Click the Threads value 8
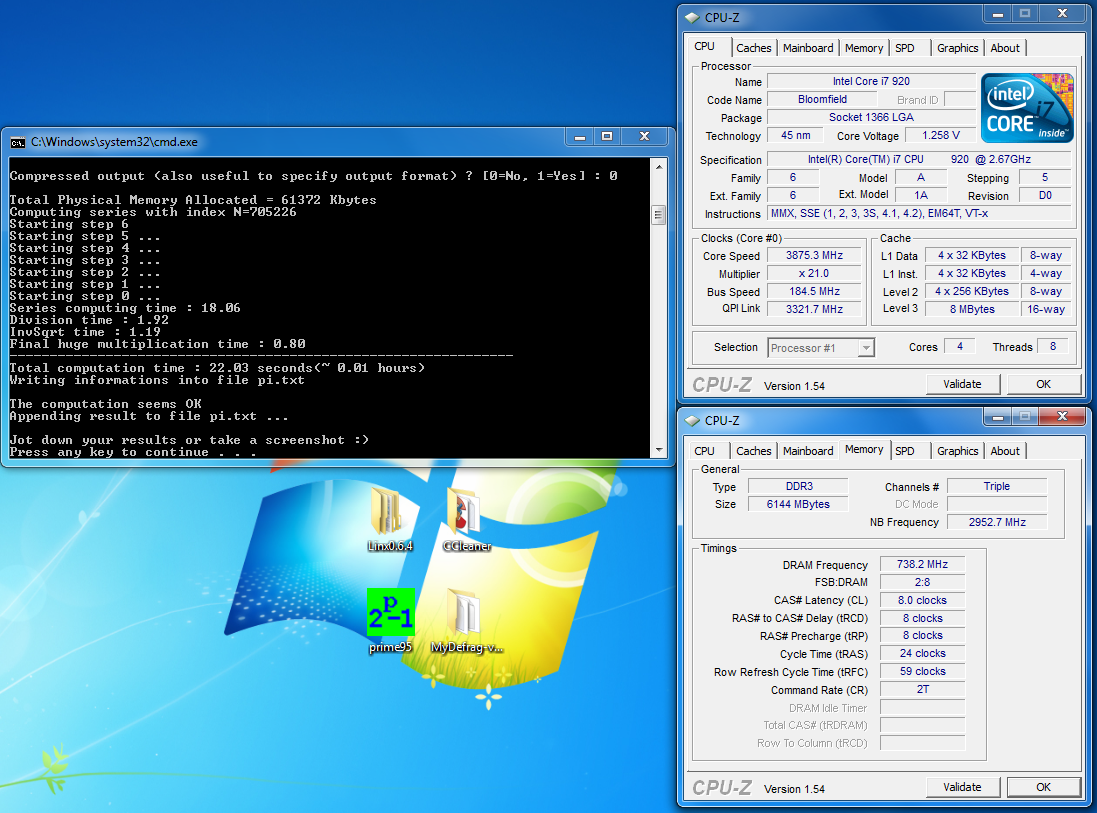 point(1053,346)
